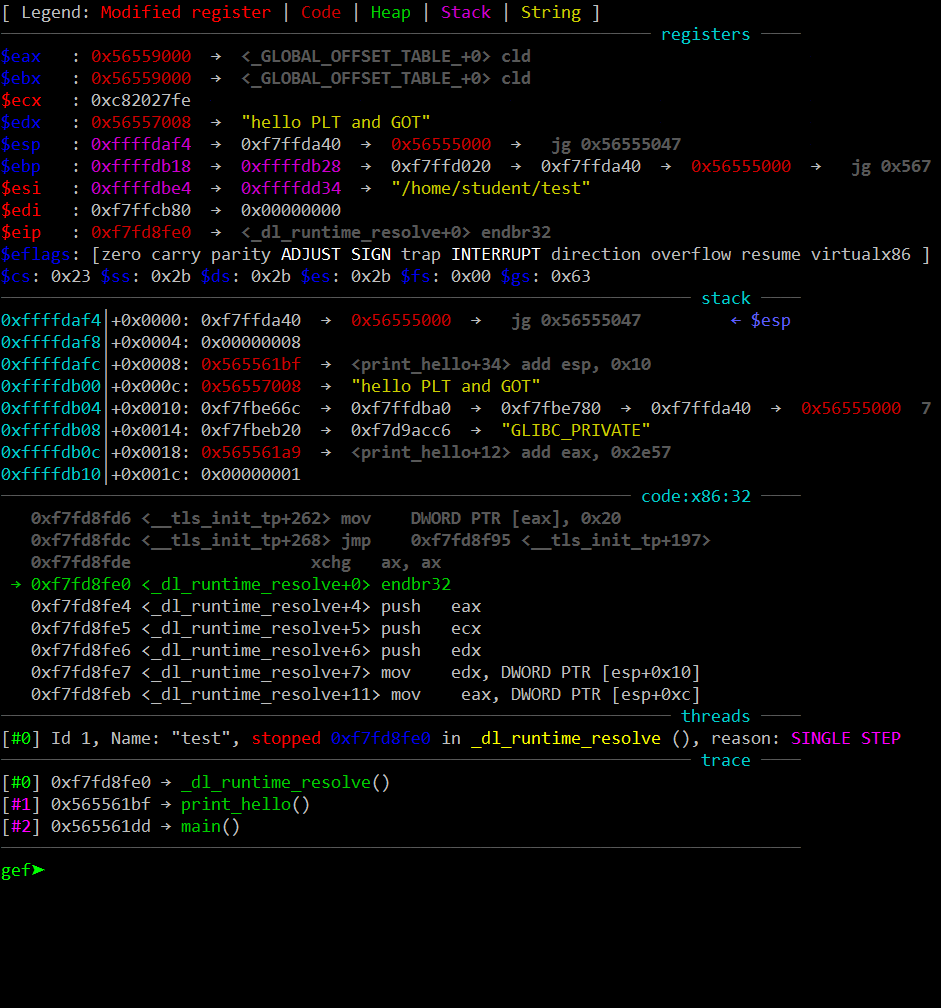Click the $edi register name

click(21, 210)
